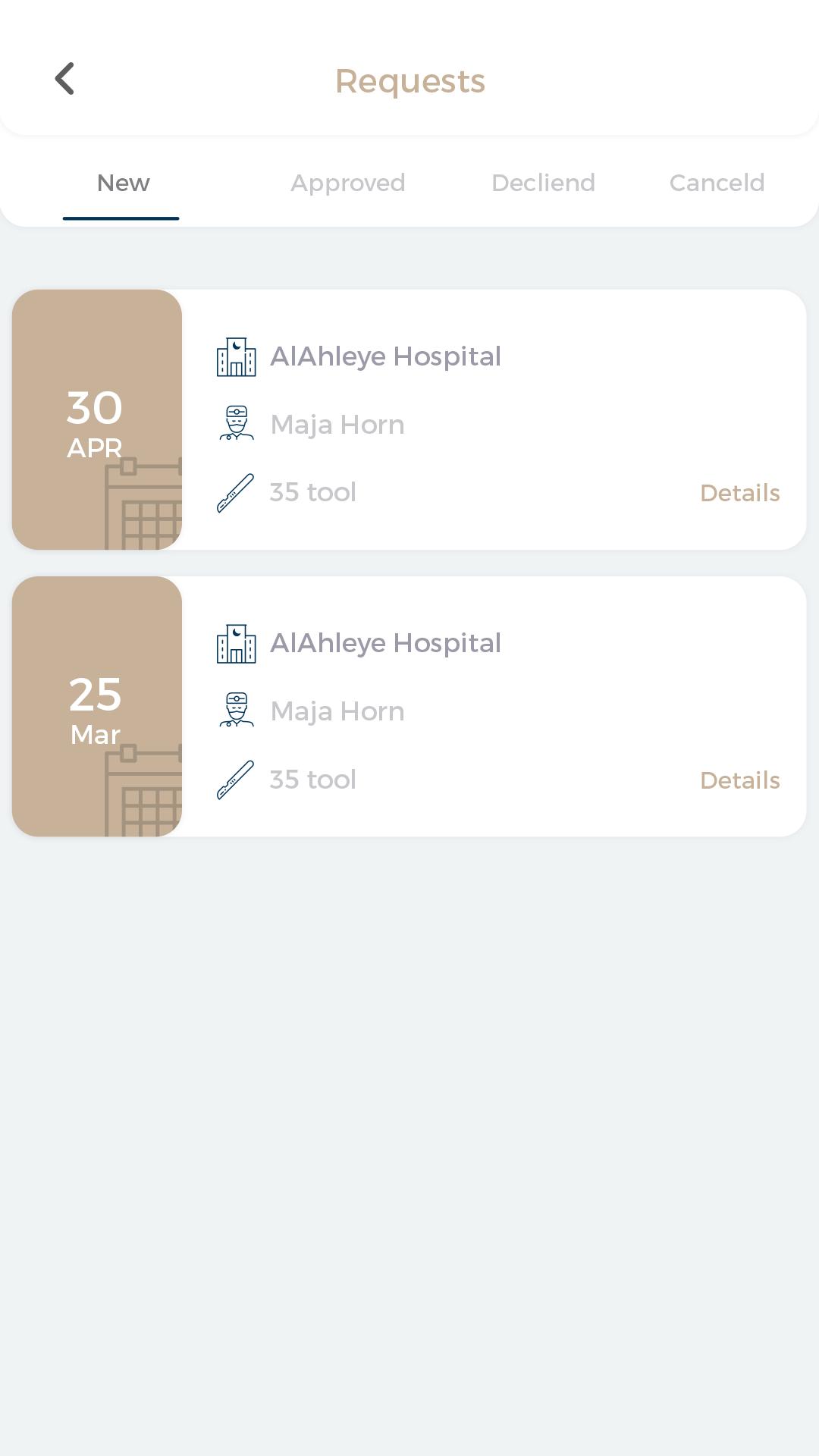819x1456 pixels.
Task: Select the 25 Mar date tile
Action: (x=97, y=706)
